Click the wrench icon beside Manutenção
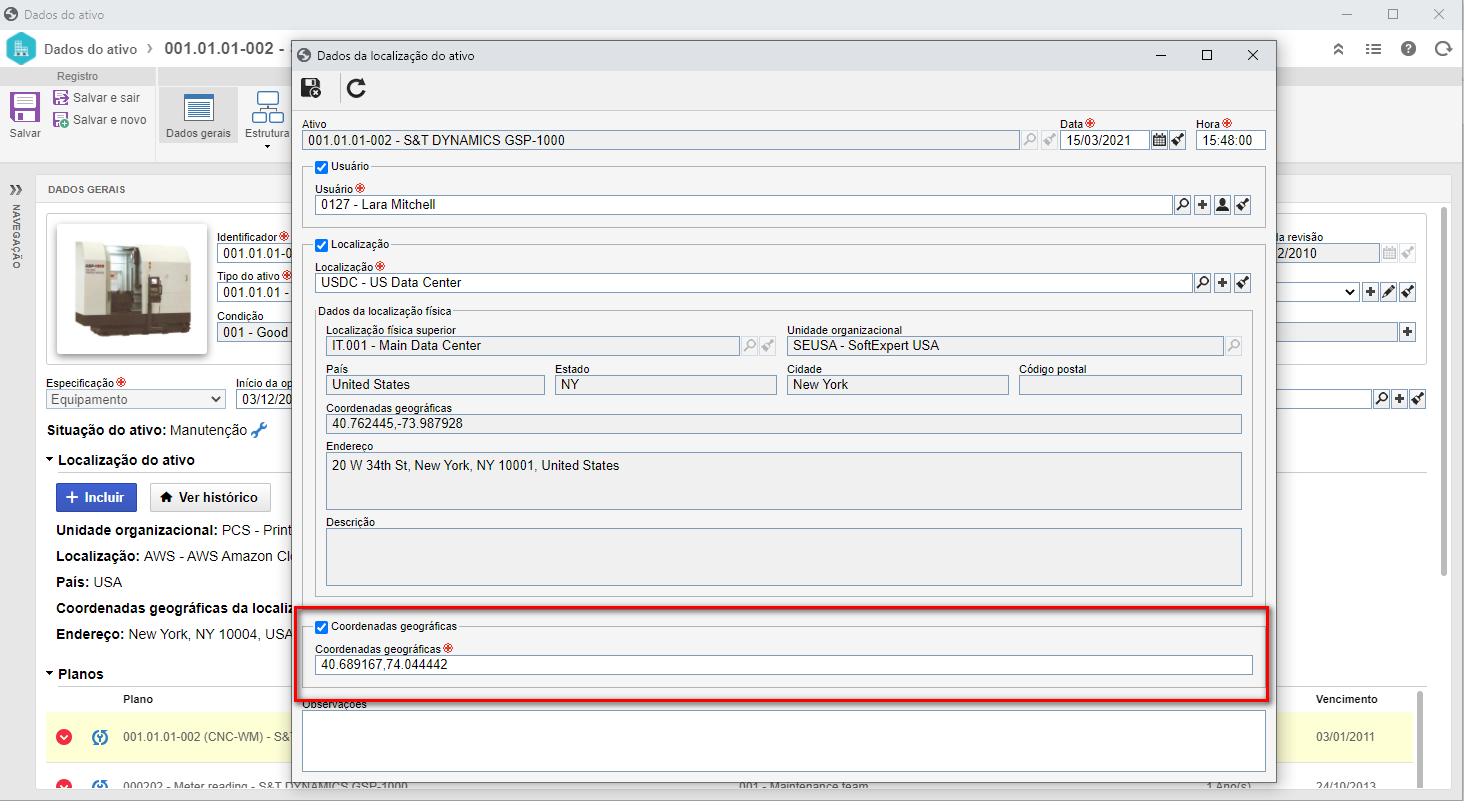This screenshot has width=1464, height=801. (x=259, y=430)
